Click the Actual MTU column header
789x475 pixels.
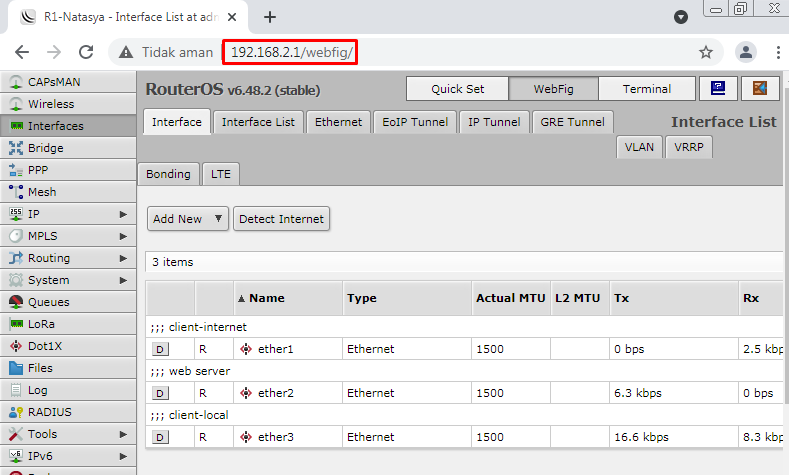click(x=511, y=298)
